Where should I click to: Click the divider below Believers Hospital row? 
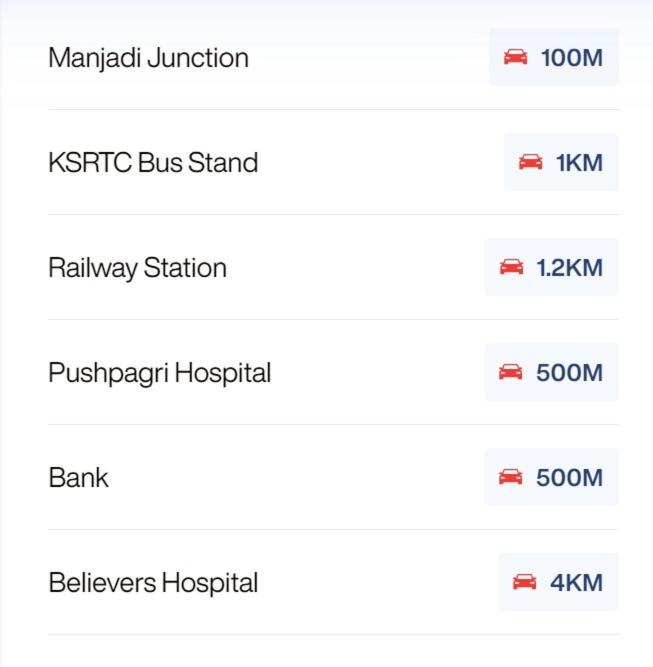pyautogui.click(x=333, y=634)
